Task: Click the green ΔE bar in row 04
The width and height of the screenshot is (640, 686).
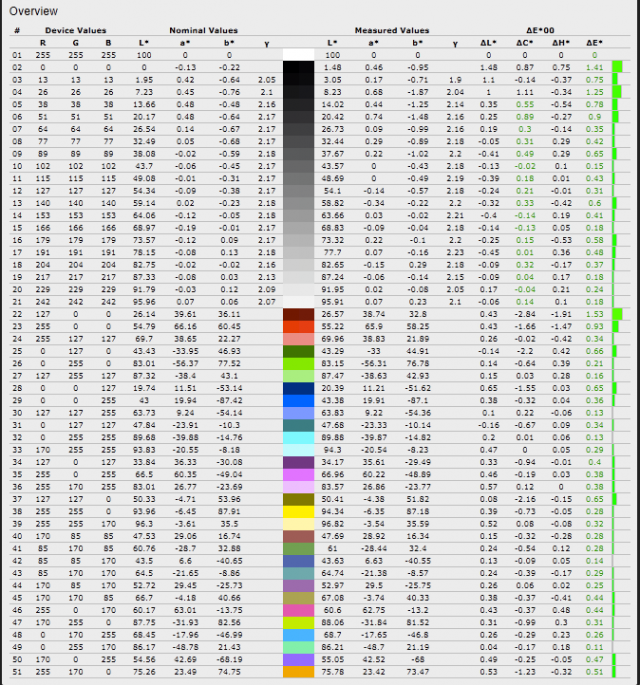Action: (x=617, y=92)
